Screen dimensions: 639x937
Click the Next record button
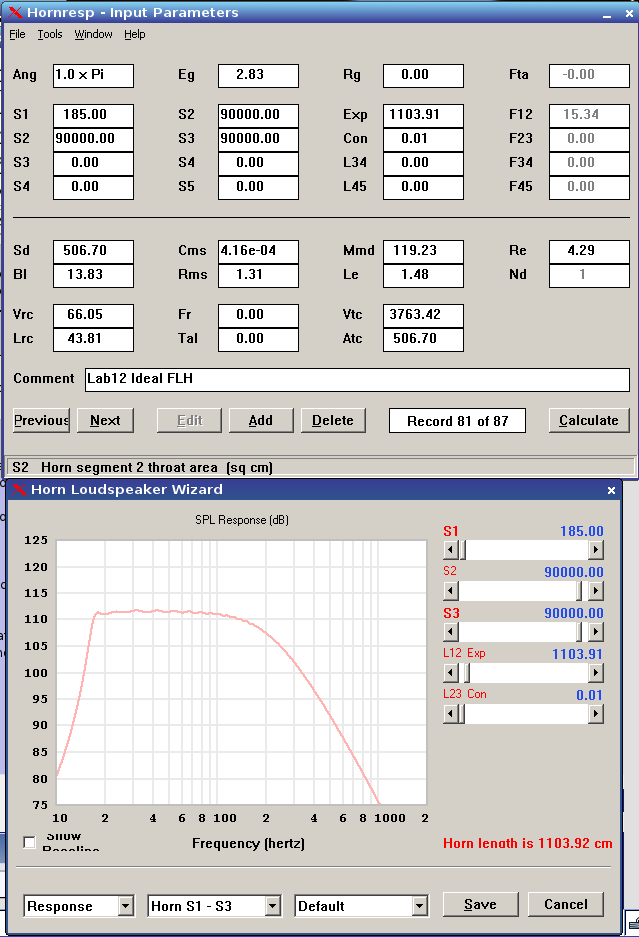point(105,420)
